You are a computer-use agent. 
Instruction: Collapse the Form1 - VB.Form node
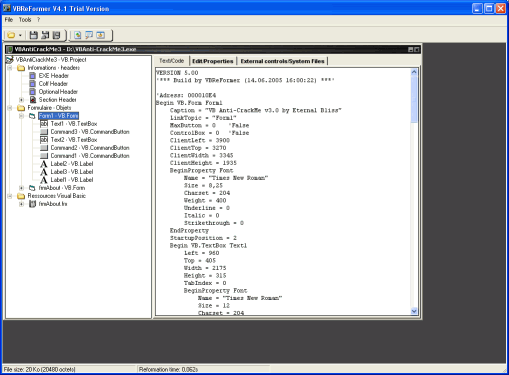21,116
